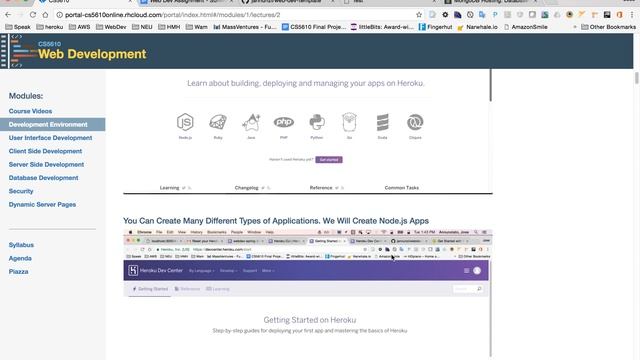This screenshot has width=640, height=360.
Task: Click the lecture pane's inner scrollbar
Action: click(x=490, y=85)
